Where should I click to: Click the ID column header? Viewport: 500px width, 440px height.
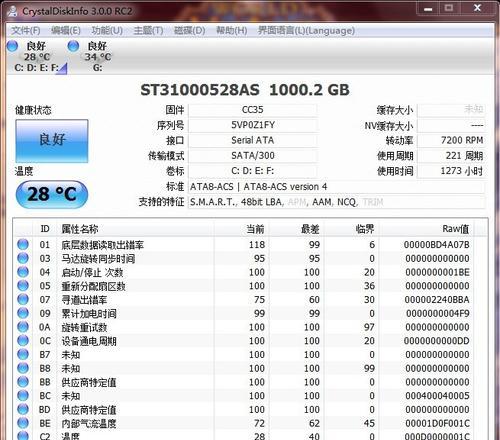[45, 229]
